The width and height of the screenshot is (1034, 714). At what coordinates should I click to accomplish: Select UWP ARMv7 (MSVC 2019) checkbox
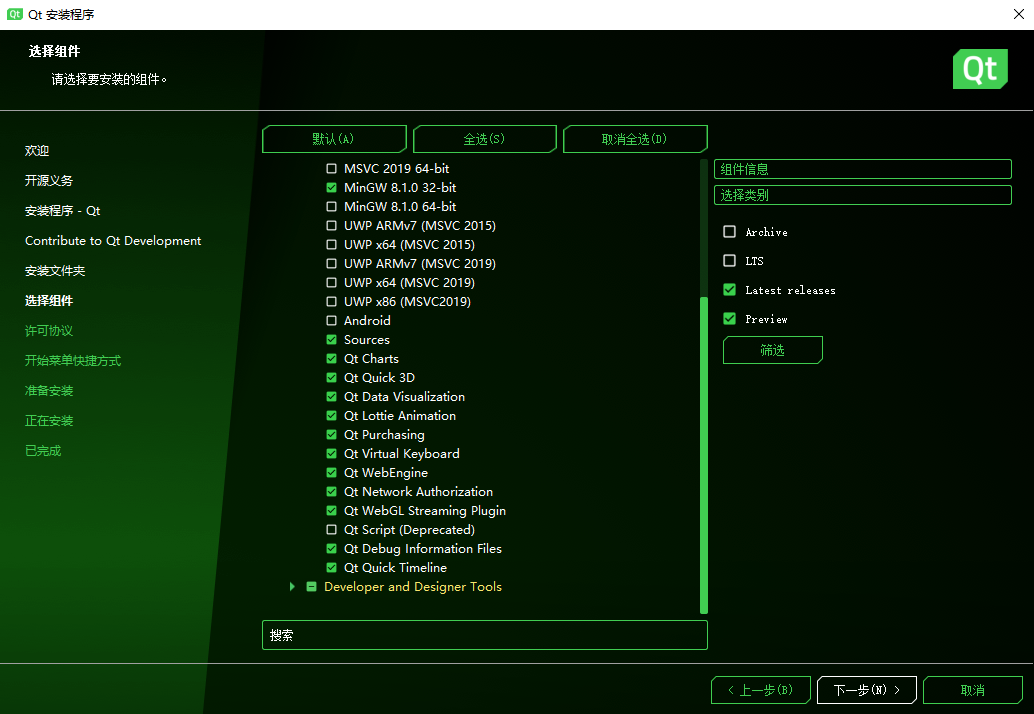coord(332,264)
